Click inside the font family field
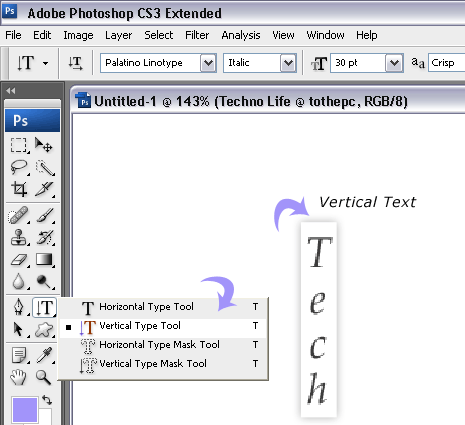The height and width of the screenshot is (425, 465). (x=151, y=63)
